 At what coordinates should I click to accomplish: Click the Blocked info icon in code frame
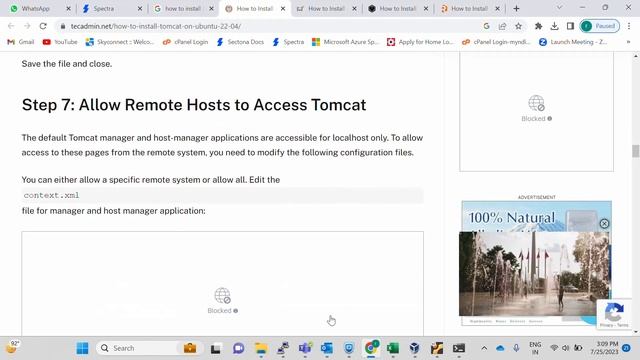(x=236, y=311)
